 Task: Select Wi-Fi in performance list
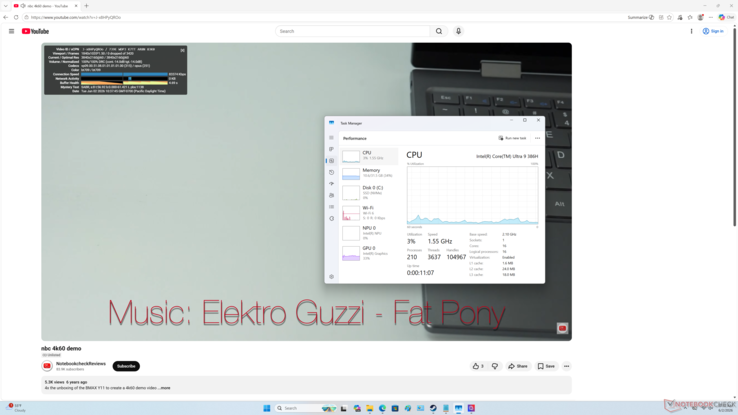pyautogui.click(x=369, y=213)
